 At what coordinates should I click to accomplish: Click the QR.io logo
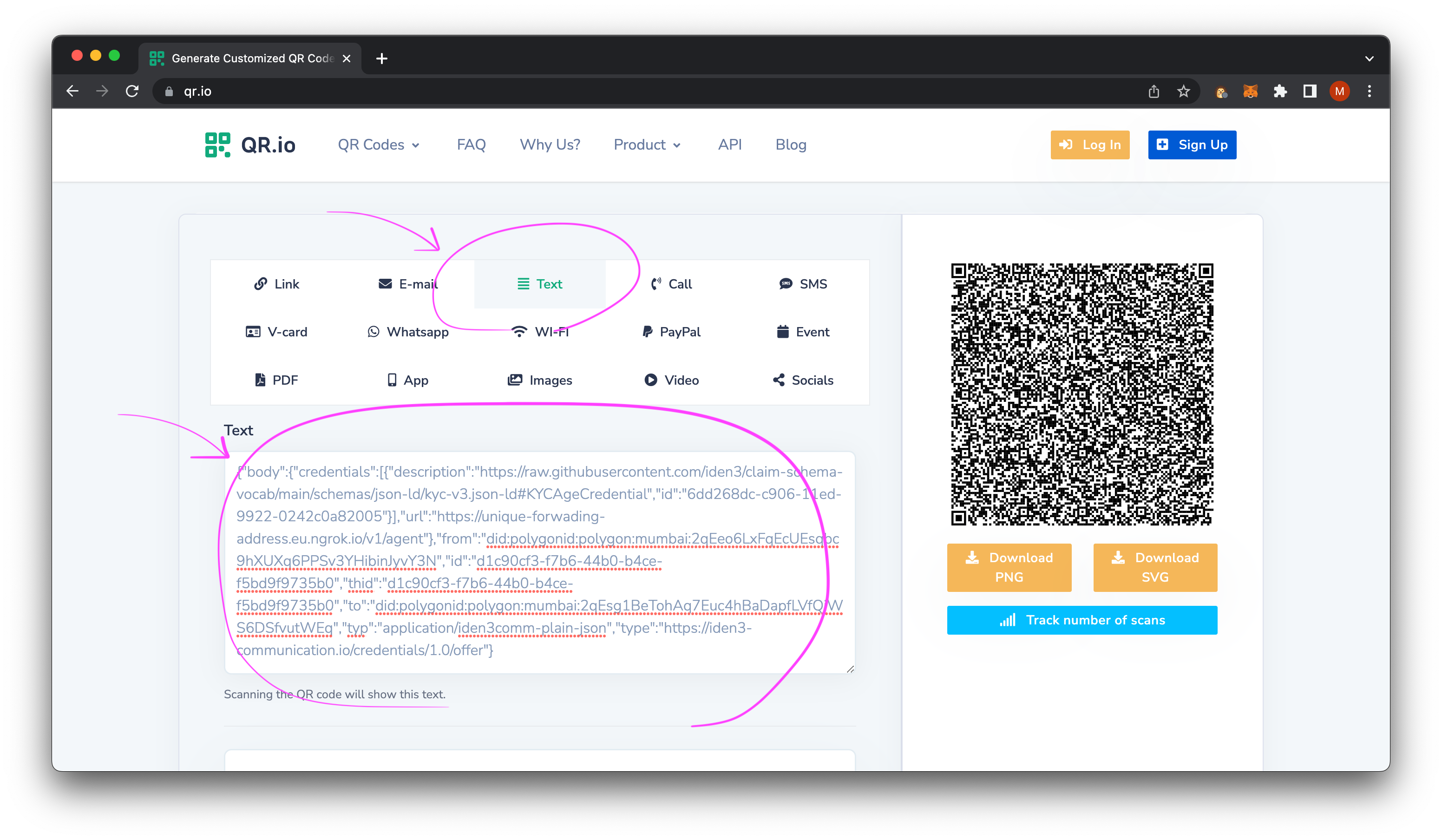click(x=251, y=145)
